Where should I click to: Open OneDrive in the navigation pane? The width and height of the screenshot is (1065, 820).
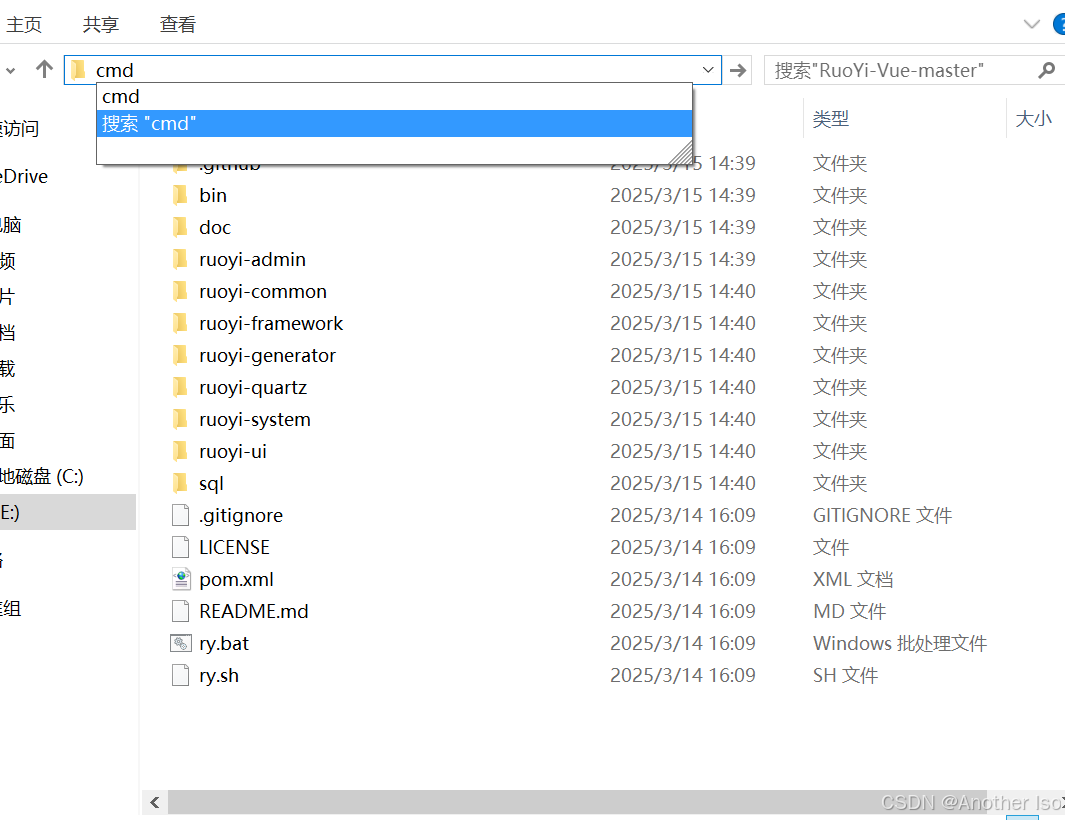24,177
